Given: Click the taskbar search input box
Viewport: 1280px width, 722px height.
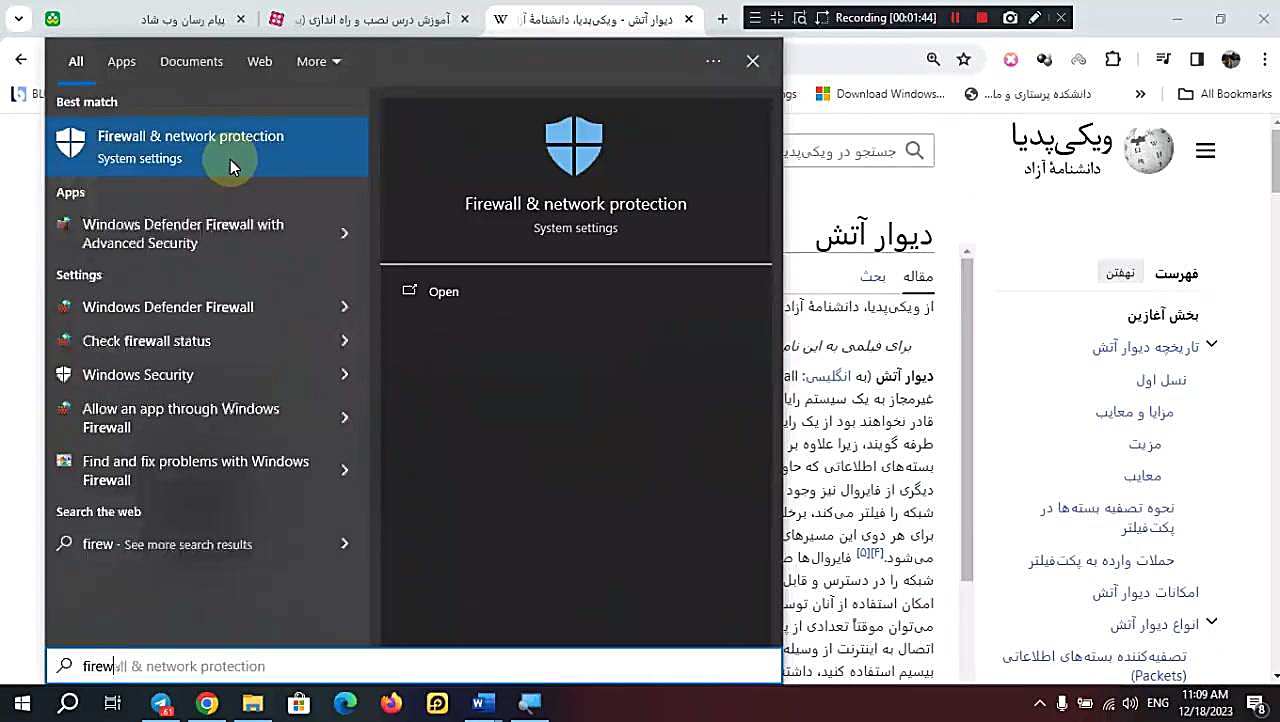Looking at the screenshot, I should pyautogui.click(x=414, y=666).
